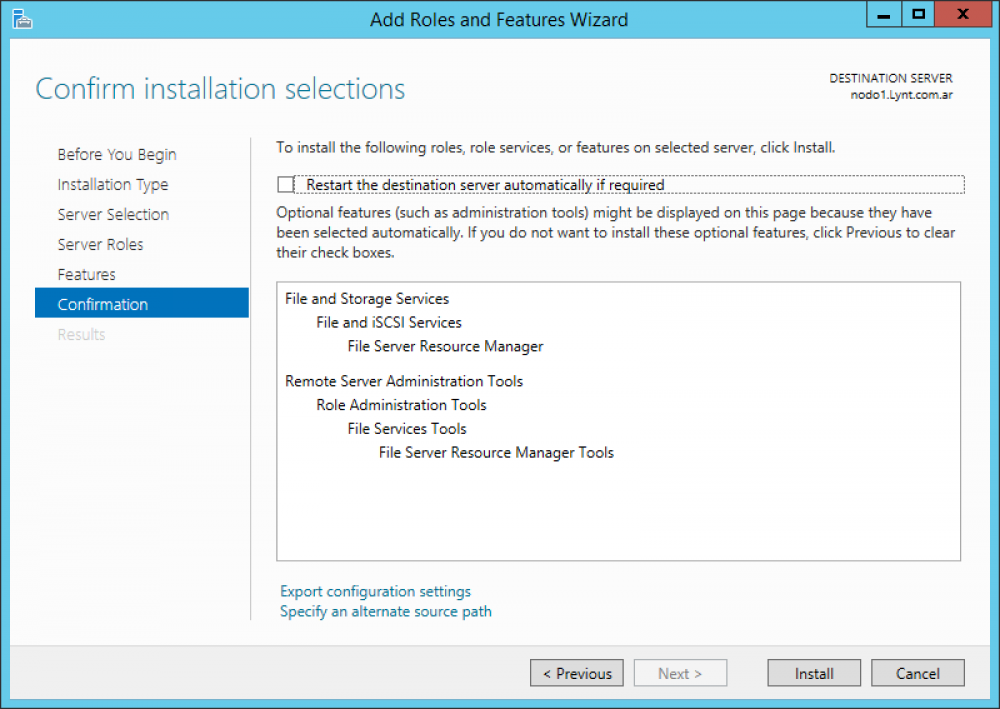This screenshot has height=709, width=1000.
Task: Specify an alternate source path
Action: [x=386, y=611]
